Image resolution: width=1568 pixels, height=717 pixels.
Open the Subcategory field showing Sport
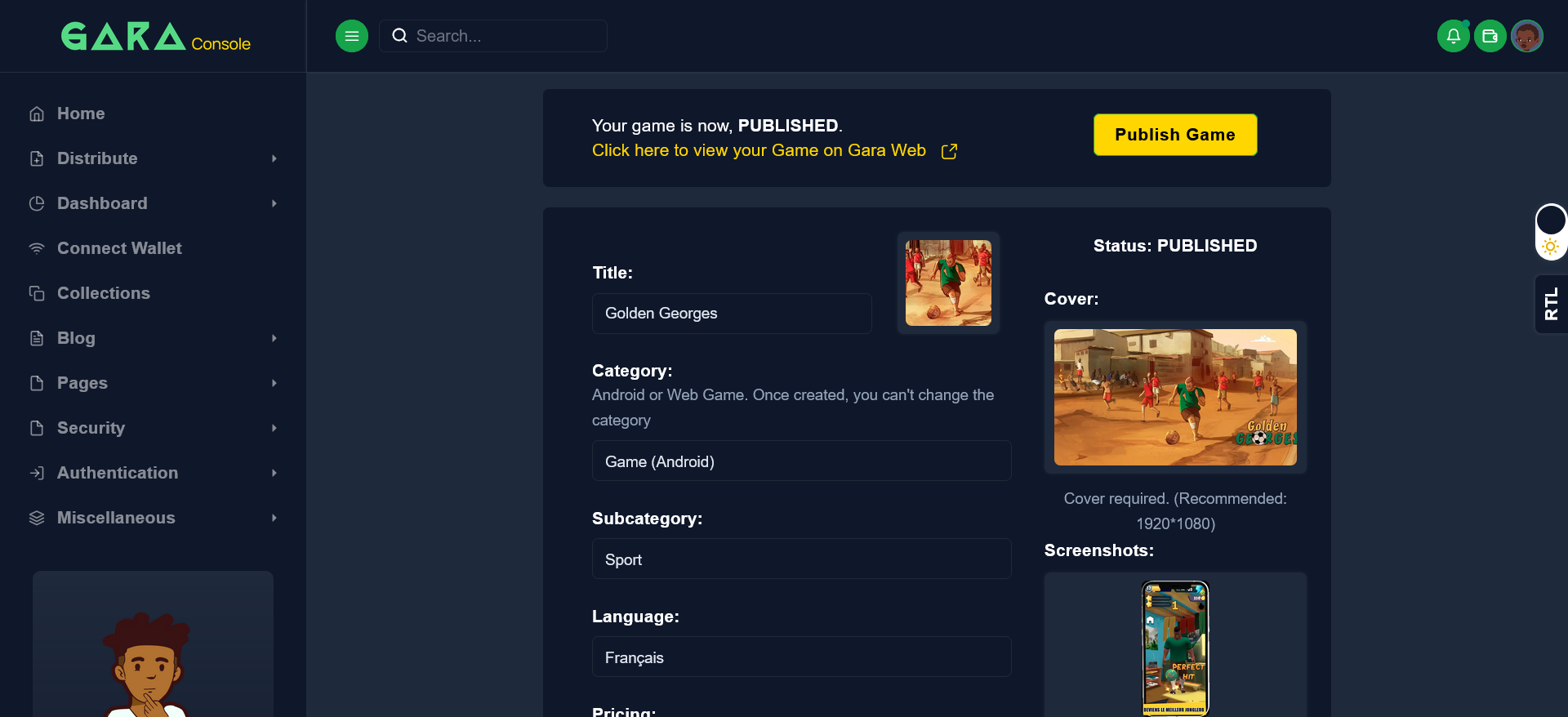(x=802, y=559)
